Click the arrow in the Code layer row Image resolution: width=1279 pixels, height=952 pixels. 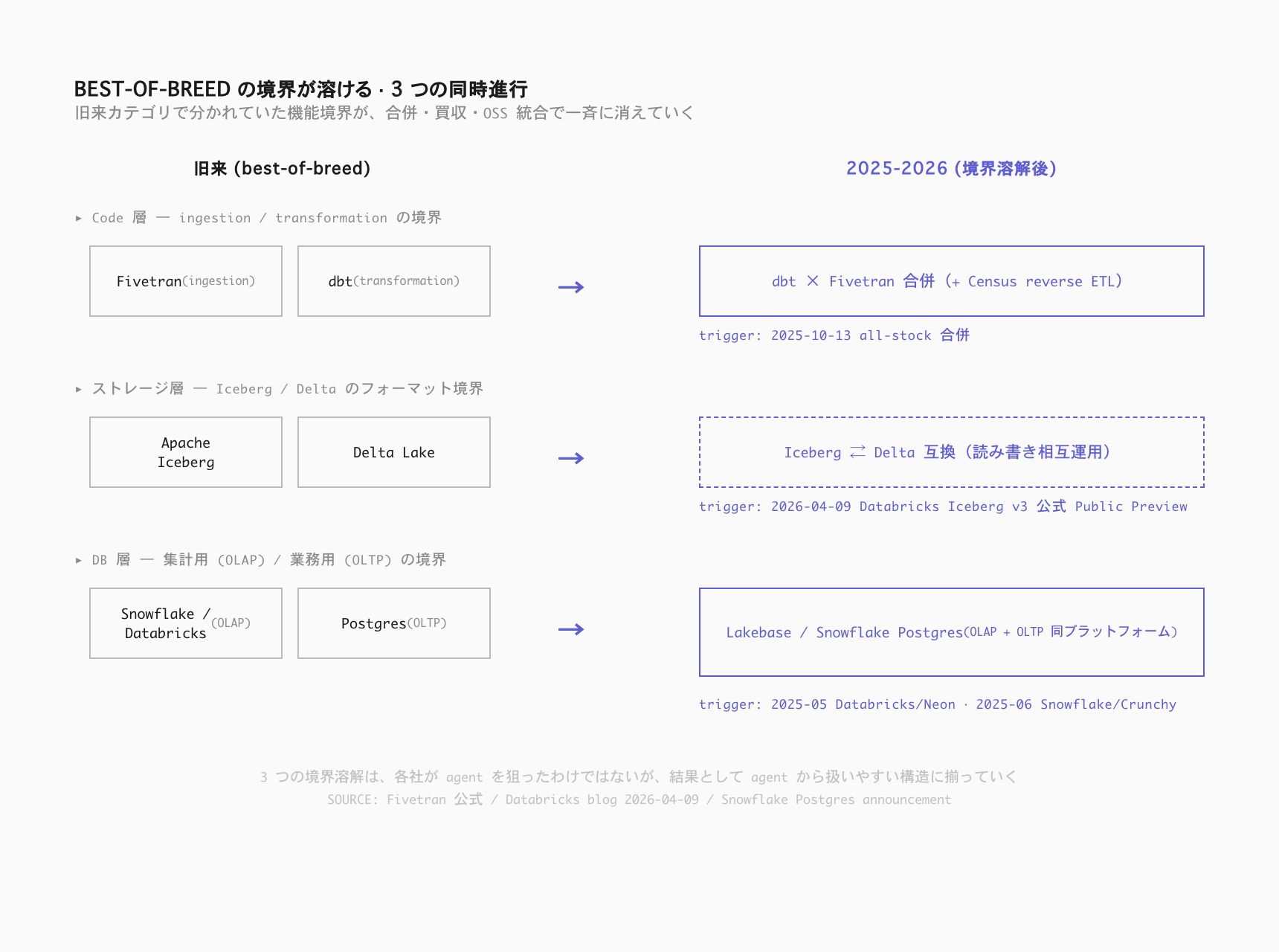[x=571, y=287]
